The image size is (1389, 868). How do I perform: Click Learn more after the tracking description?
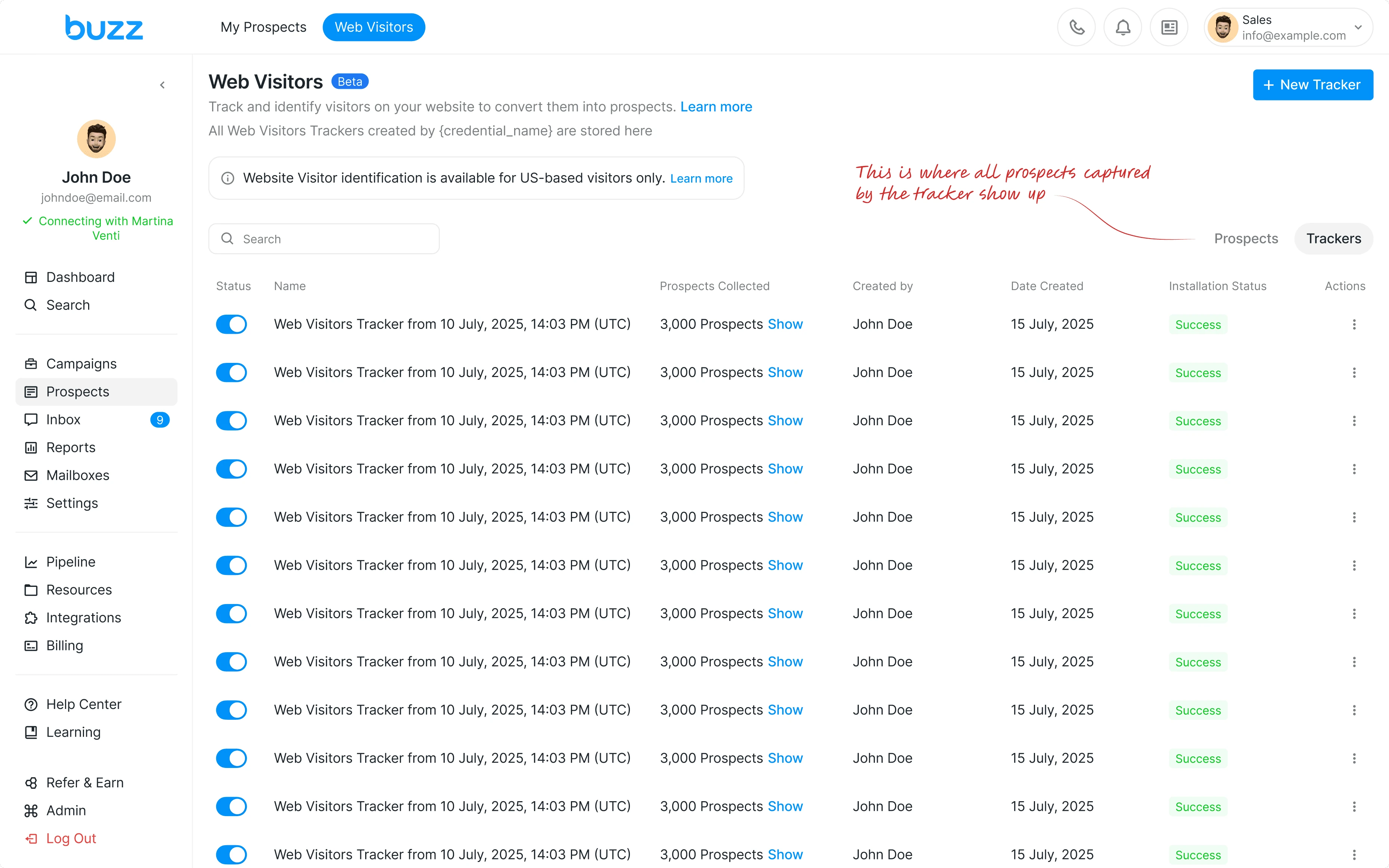coord(716,107)
